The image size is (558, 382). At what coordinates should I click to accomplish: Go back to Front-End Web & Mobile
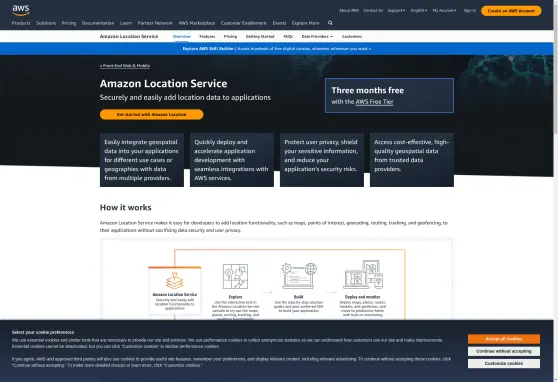pyautogui.click(x=125, y=66)
